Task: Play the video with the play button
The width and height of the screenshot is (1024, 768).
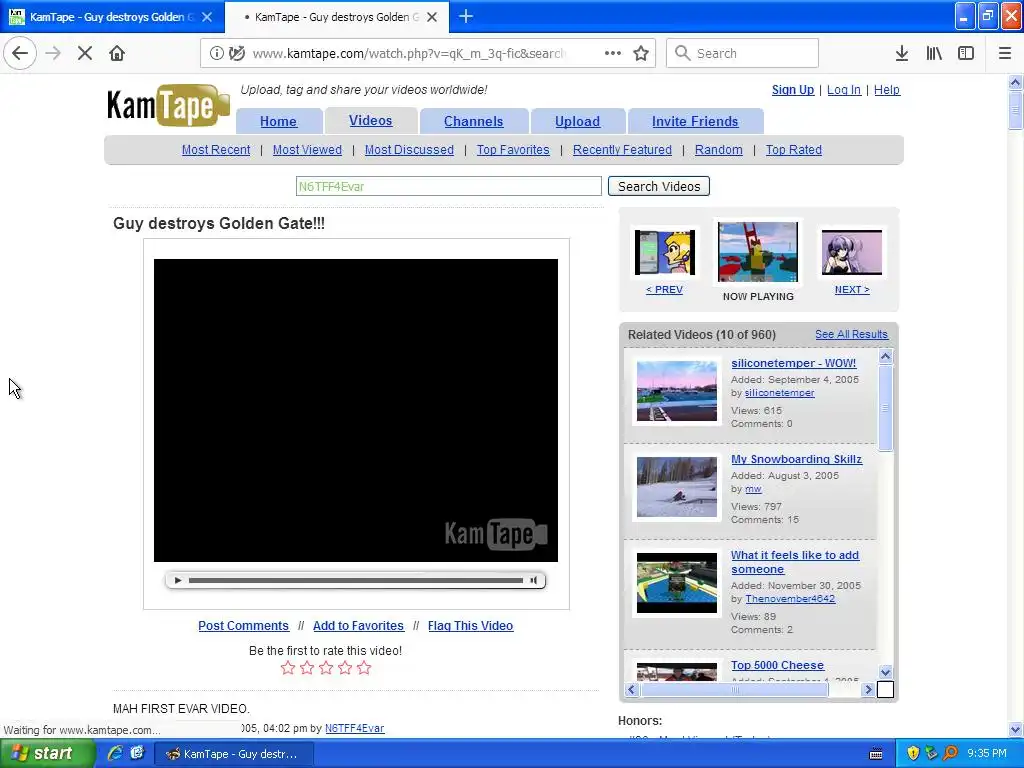Action: coord(178,580)
